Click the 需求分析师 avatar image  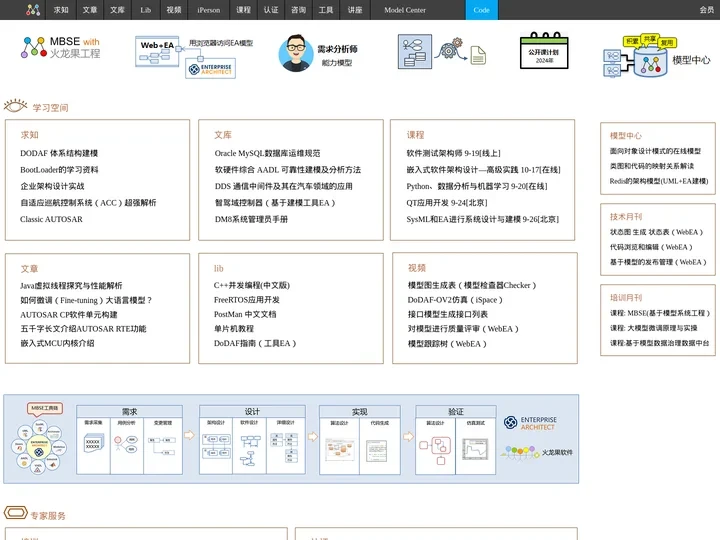295,53
